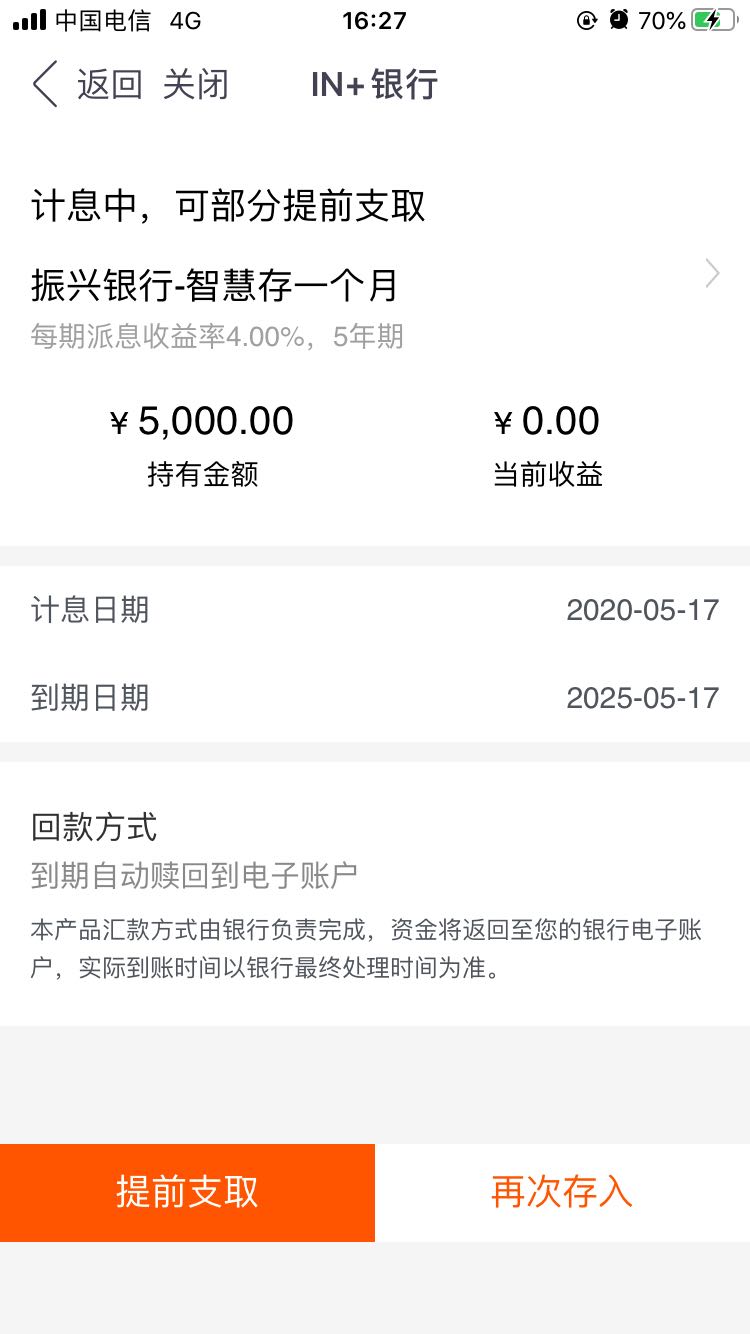Tap the 计息日期 row
Screen dimensions: 750x1334
pyautogui.click(x=375, y=610)
